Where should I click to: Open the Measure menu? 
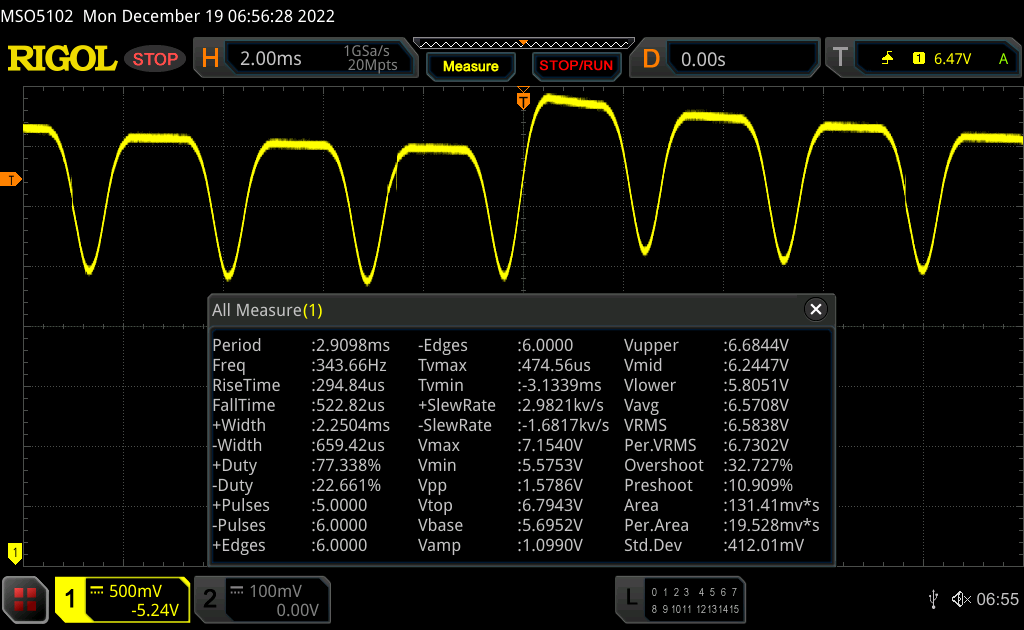click(470, 66)
